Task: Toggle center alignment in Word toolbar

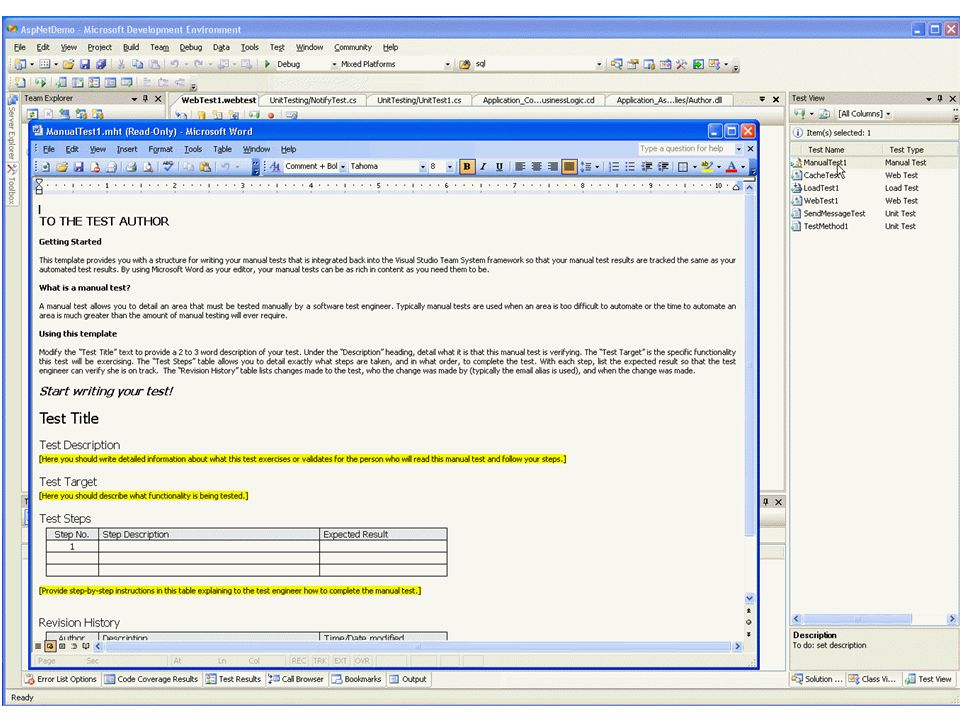Action: coord(536,167)
